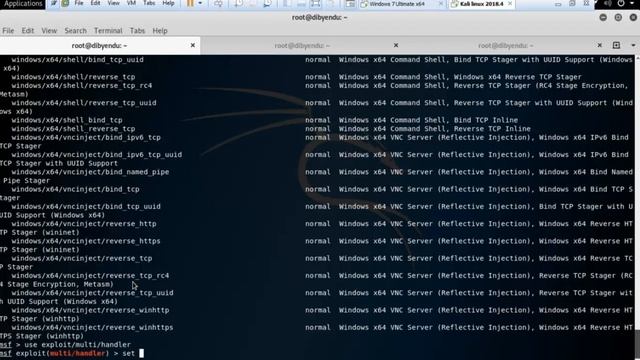Image resolution: width=640 pixels, height=360 pixels.
Task: Click the new terminal tab icon
Action: (616, 45)
